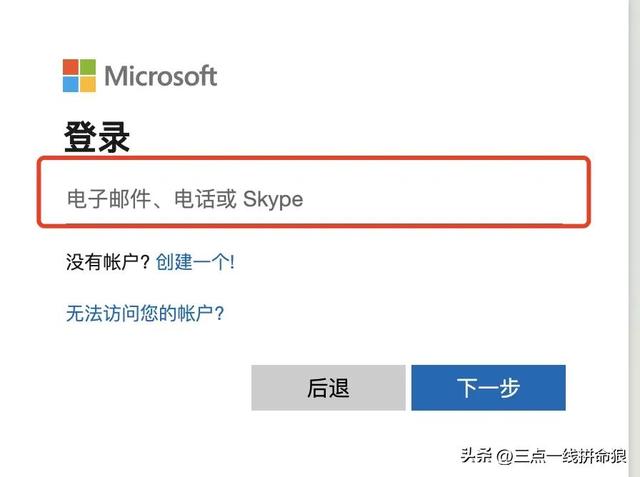Viewport: 640px width, 477px height.
Task: Click the red square in Microsoft logo
Action: coord(71,68)
